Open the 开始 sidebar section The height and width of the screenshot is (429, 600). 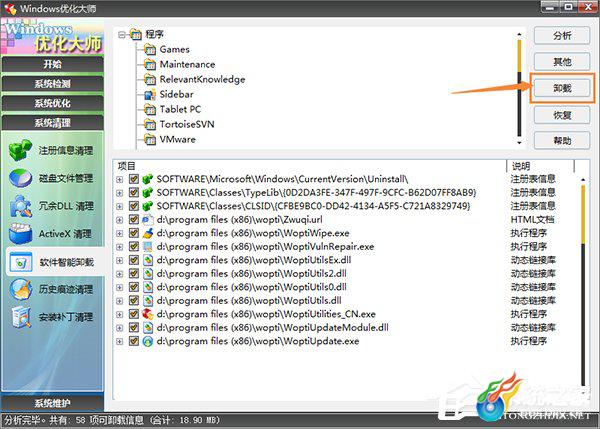tap(52, 64)
